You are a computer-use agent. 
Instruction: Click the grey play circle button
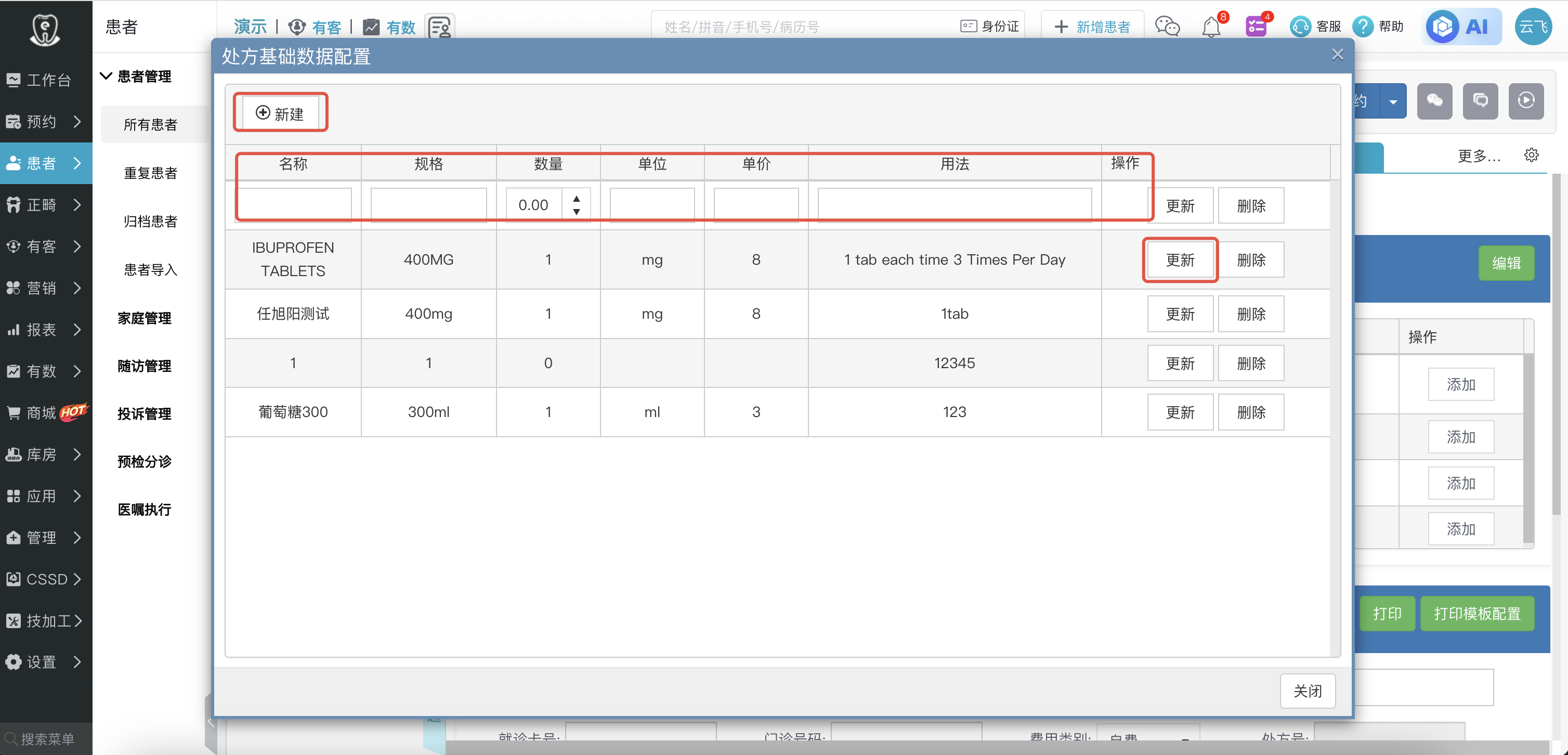(x=1526, y=100)
